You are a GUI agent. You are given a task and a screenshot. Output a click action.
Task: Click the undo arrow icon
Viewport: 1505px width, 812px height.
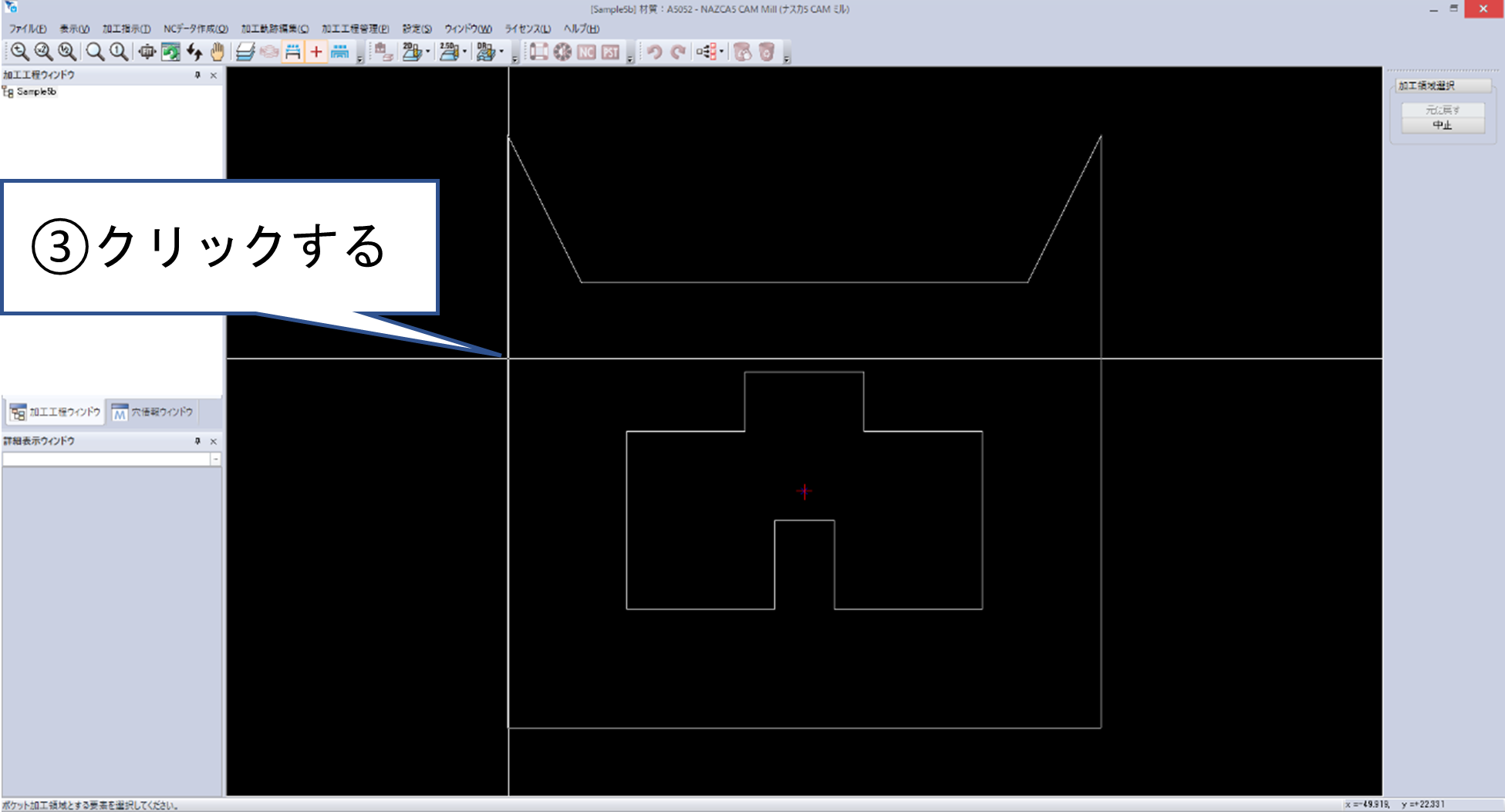654,52
